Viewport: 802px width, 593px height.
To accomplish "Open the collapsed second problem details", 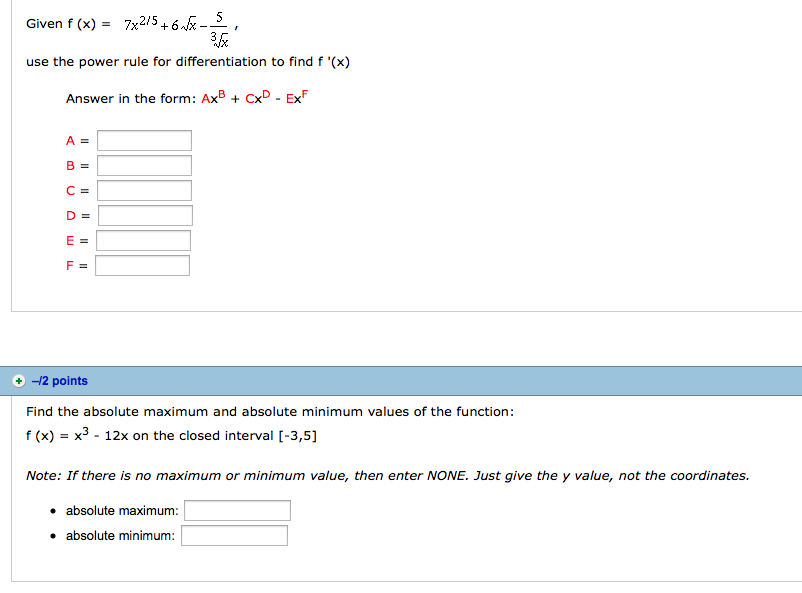I will tap(21, 381).
